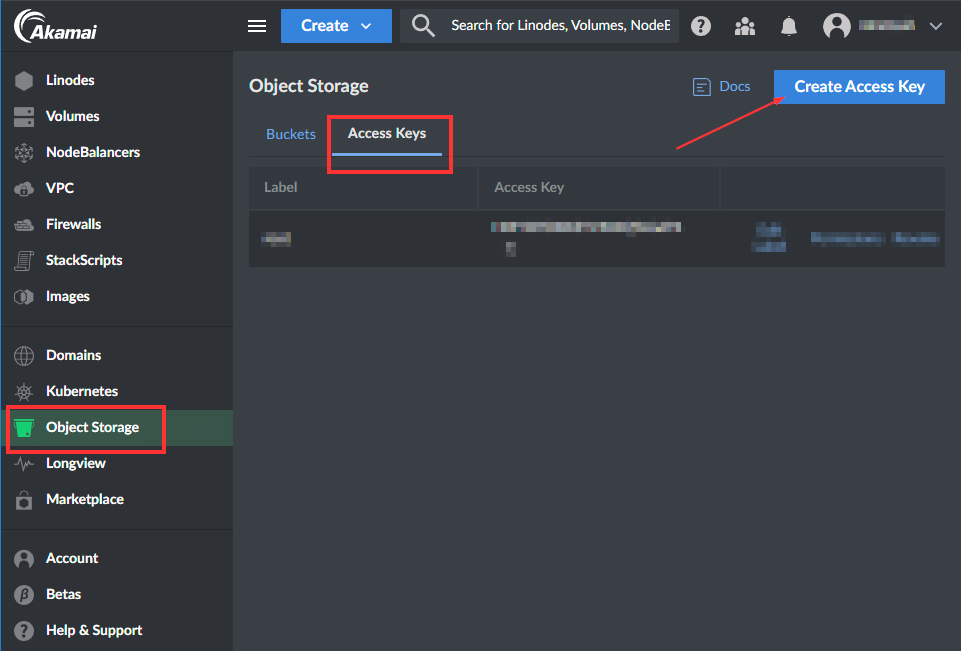Open Betas page

tap(63, 595)
